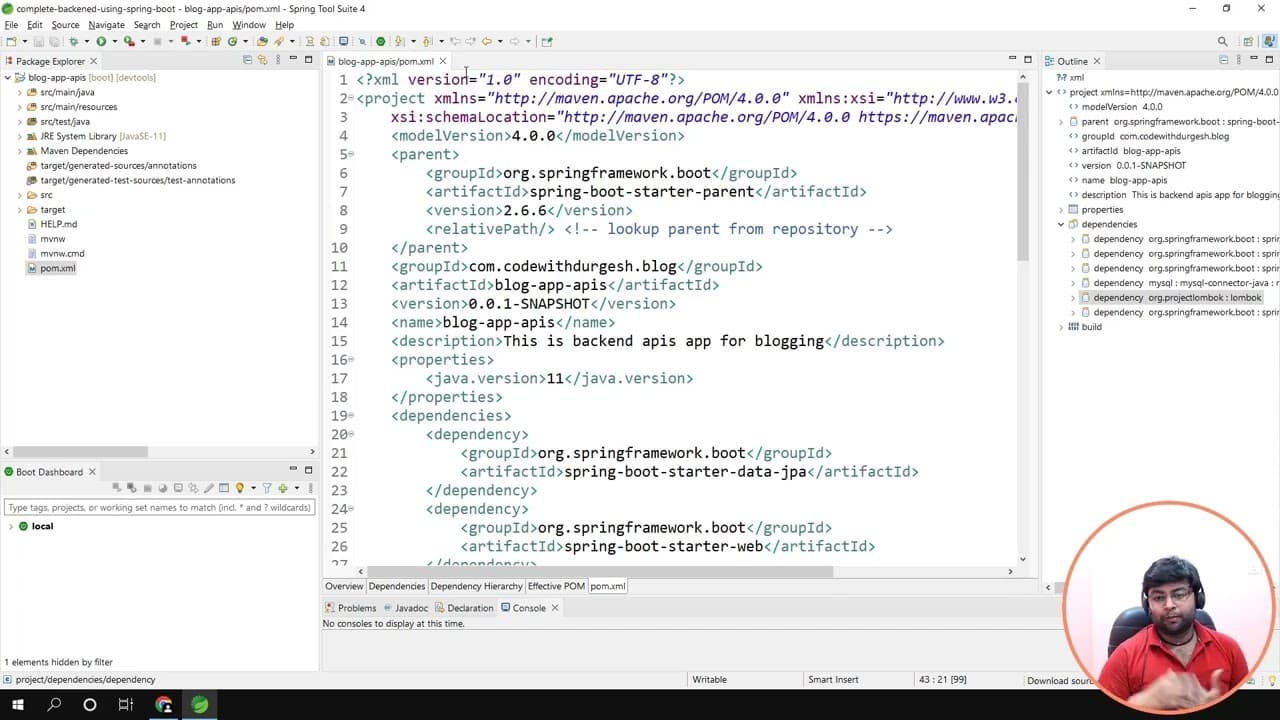Open Task View on the taskbar
The width and height of the screenshot is (1280, 720).
pyautogui.click(x=126, y=704)
